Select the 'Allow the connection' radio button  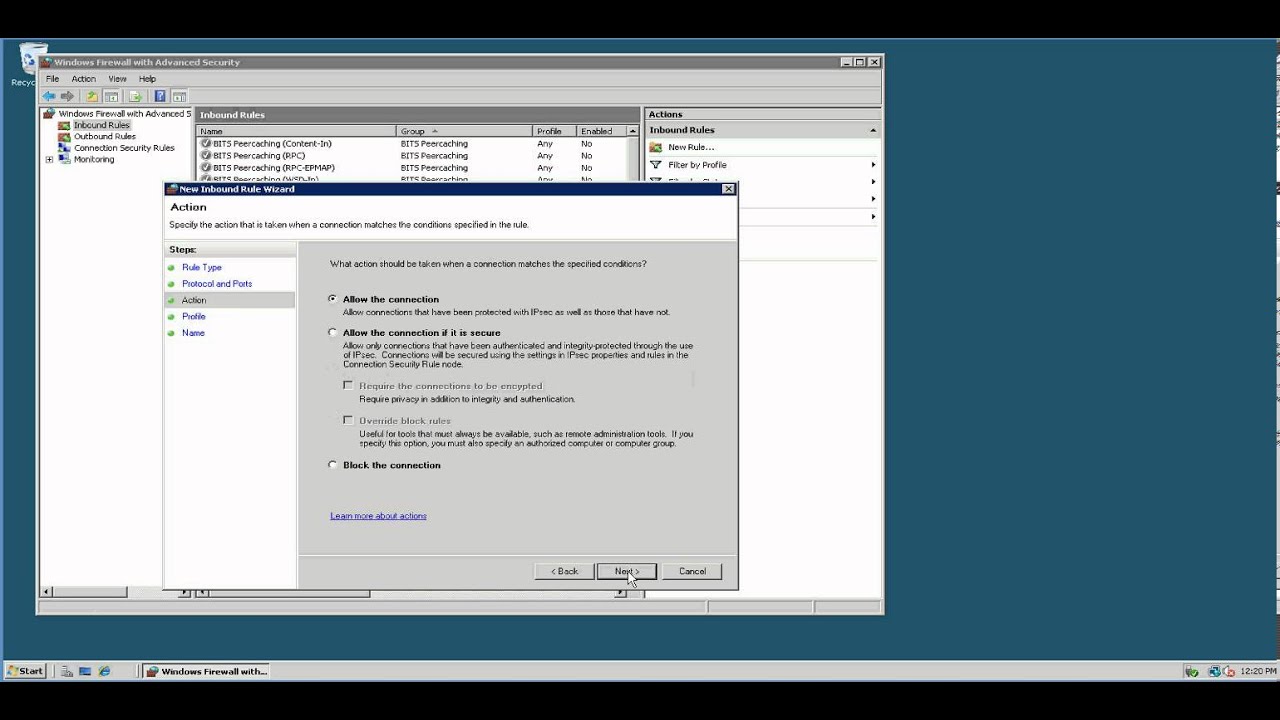pos(333,299)
